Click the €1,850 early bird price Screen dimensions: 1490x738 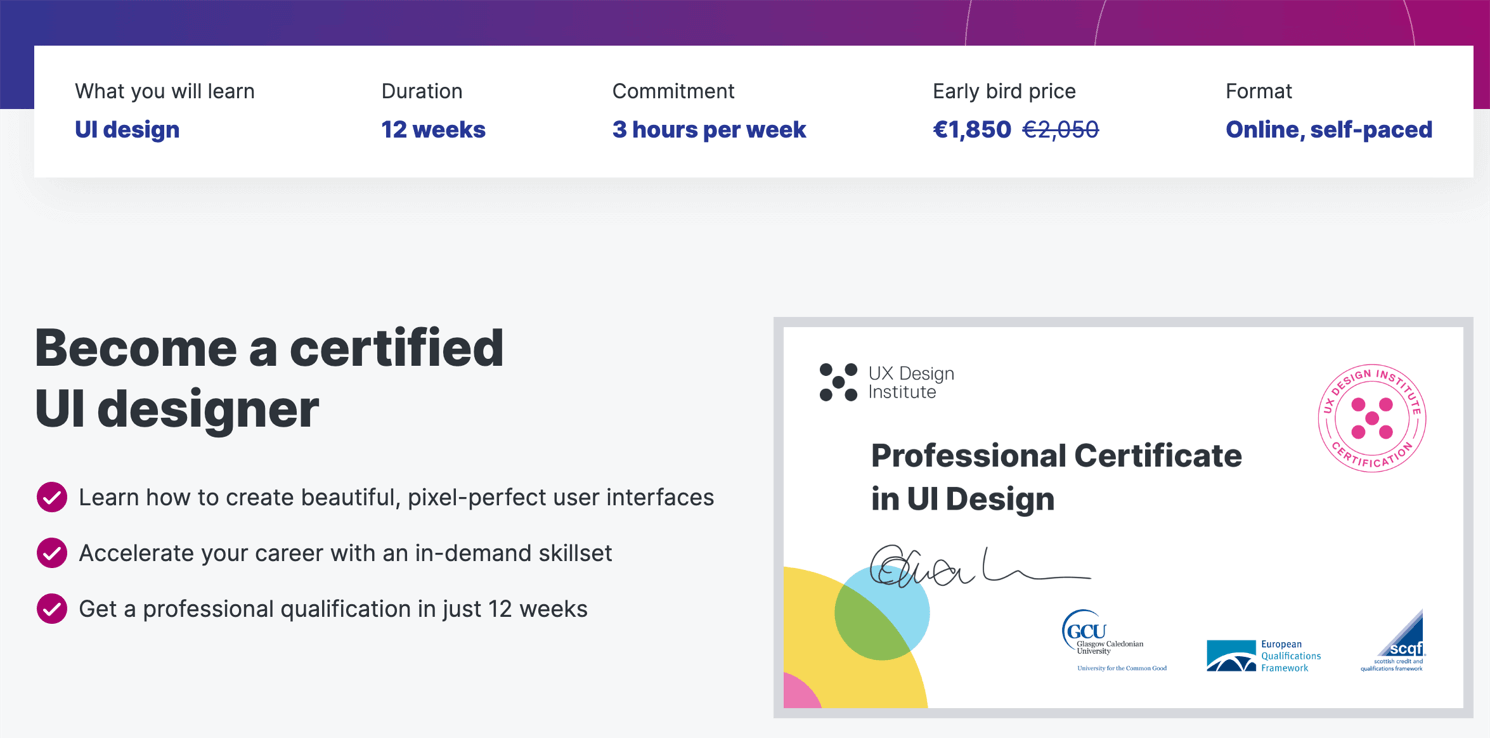pos(971,130)
